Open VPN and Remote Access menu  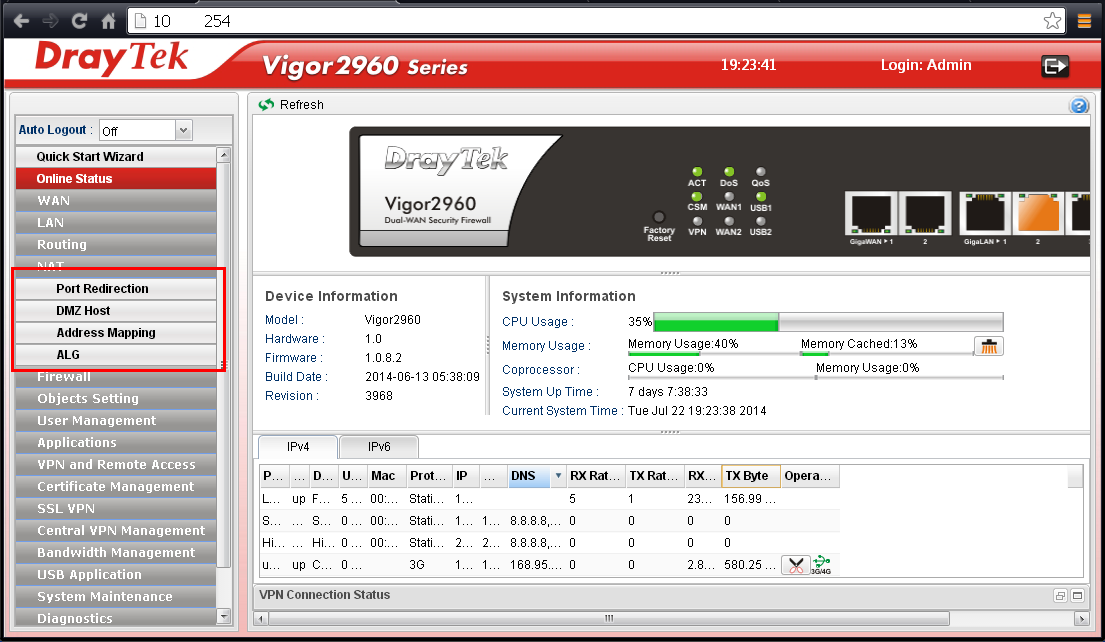click(x=116, y=465)
